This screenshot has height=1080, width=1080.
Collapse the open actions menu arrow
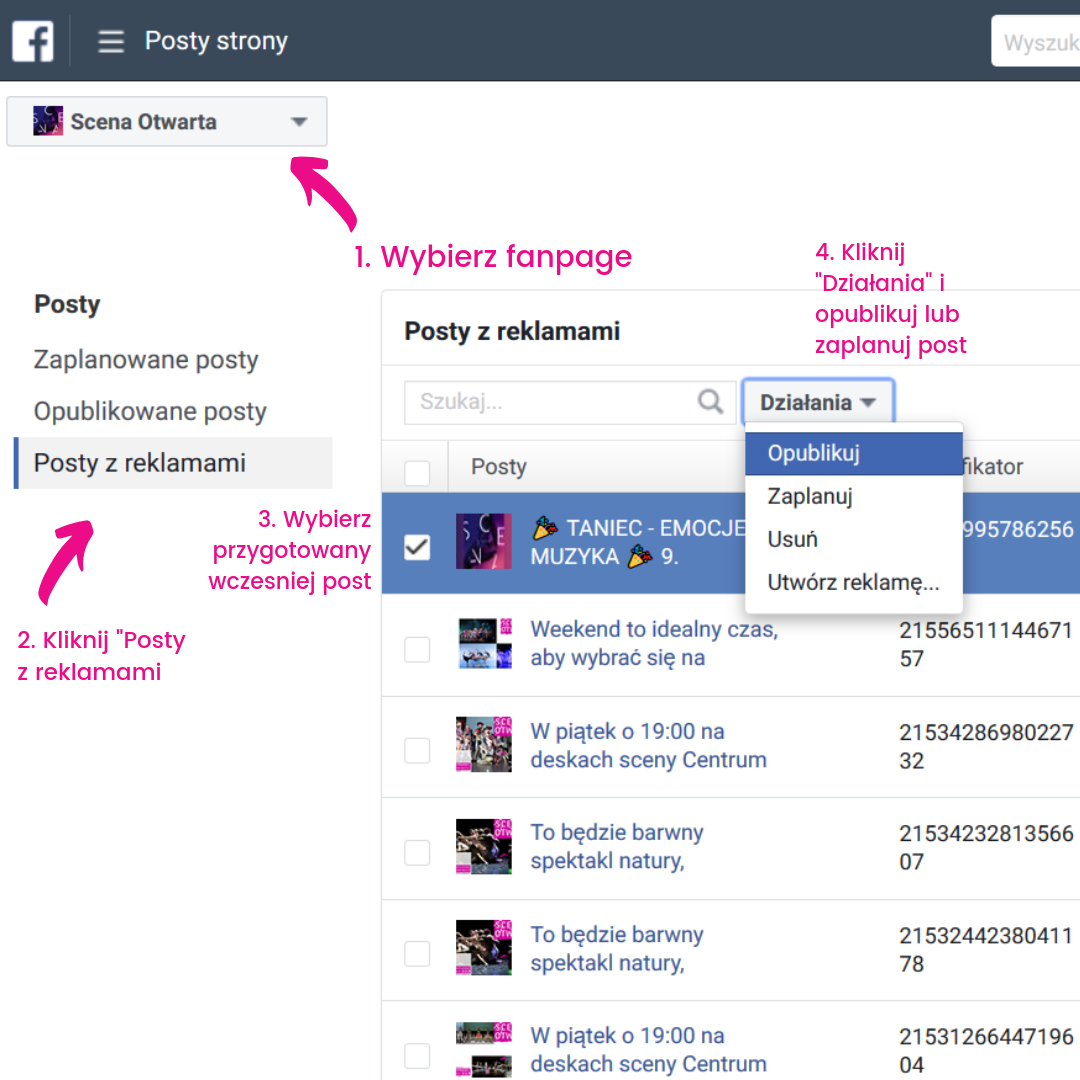click(868, 402)
